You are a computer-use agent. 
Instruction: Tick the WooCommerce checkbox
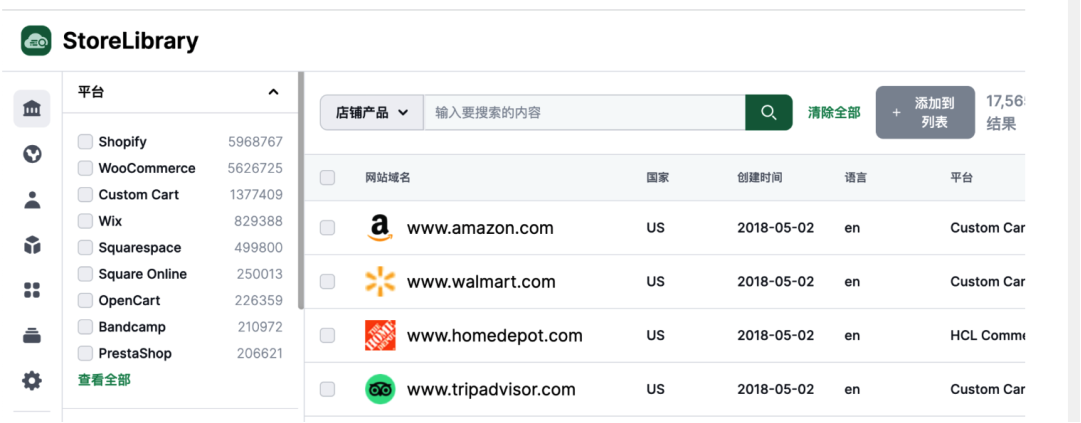coord(85,168)
